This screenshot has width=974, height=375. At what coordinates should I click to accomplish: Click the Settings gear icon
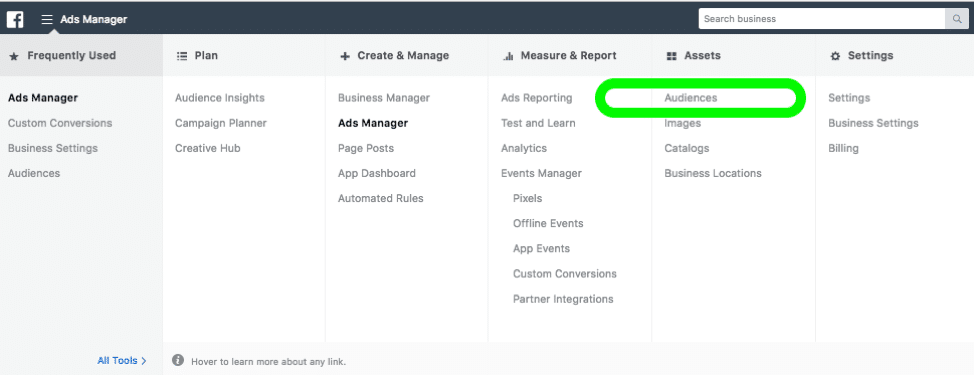[x=835, y=56]
